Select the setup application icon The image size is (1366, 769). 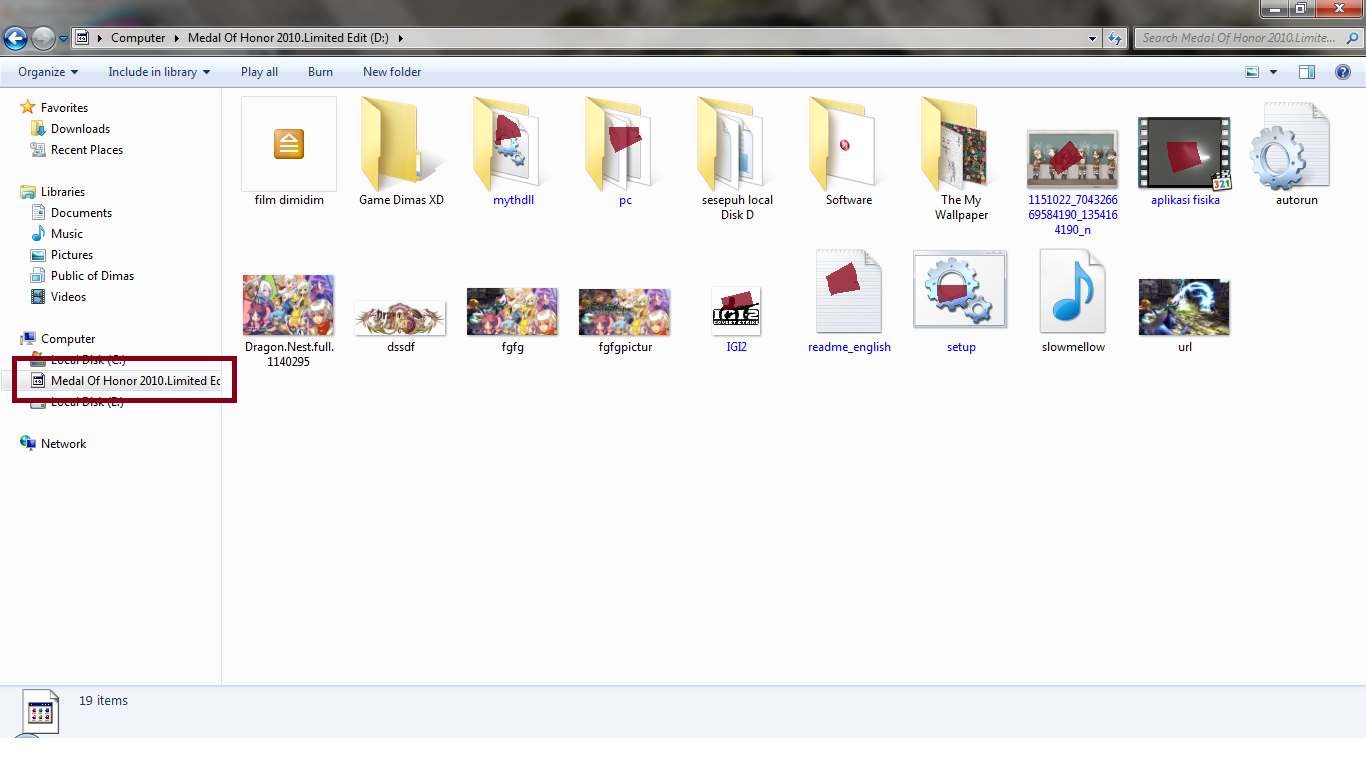click(x=961, y=301)
